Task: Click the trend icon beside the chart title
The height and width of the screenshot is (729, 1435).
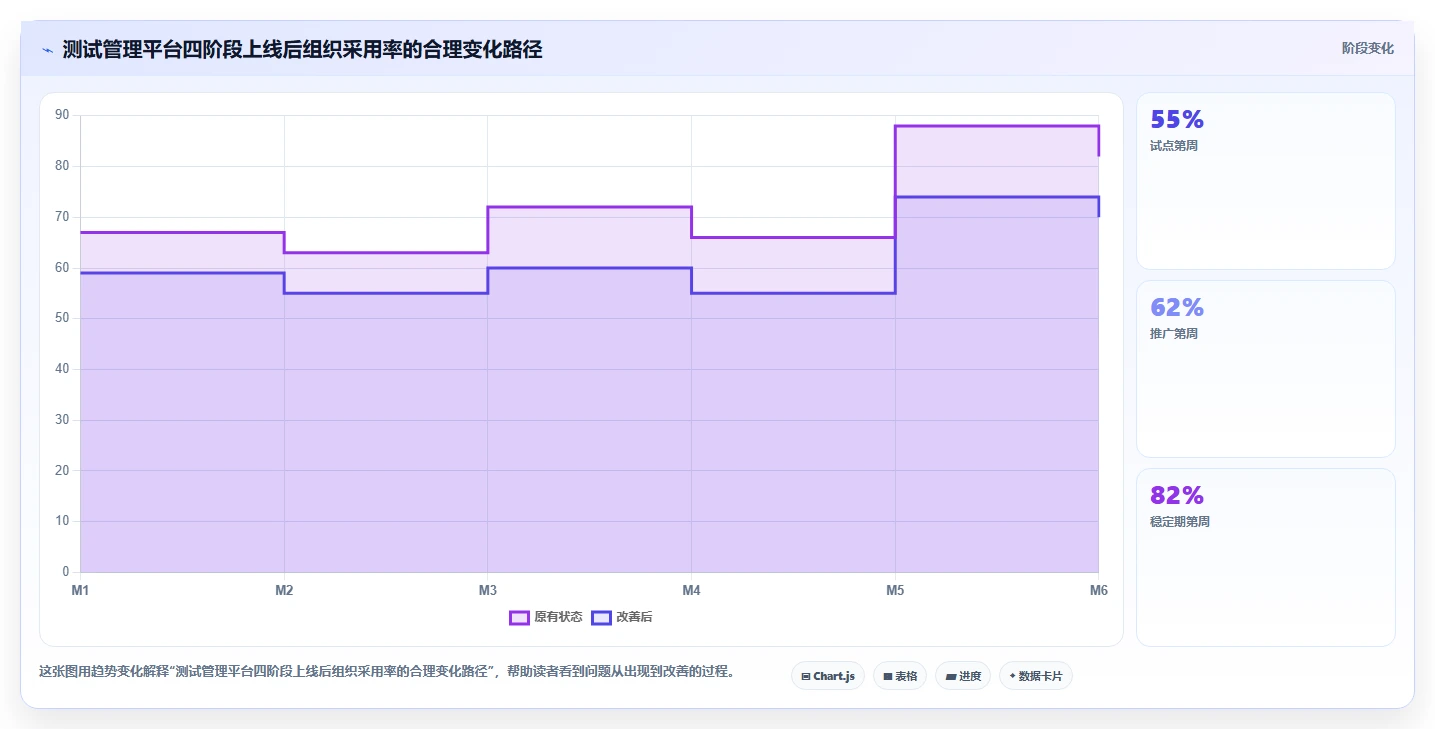Action: 47,50
